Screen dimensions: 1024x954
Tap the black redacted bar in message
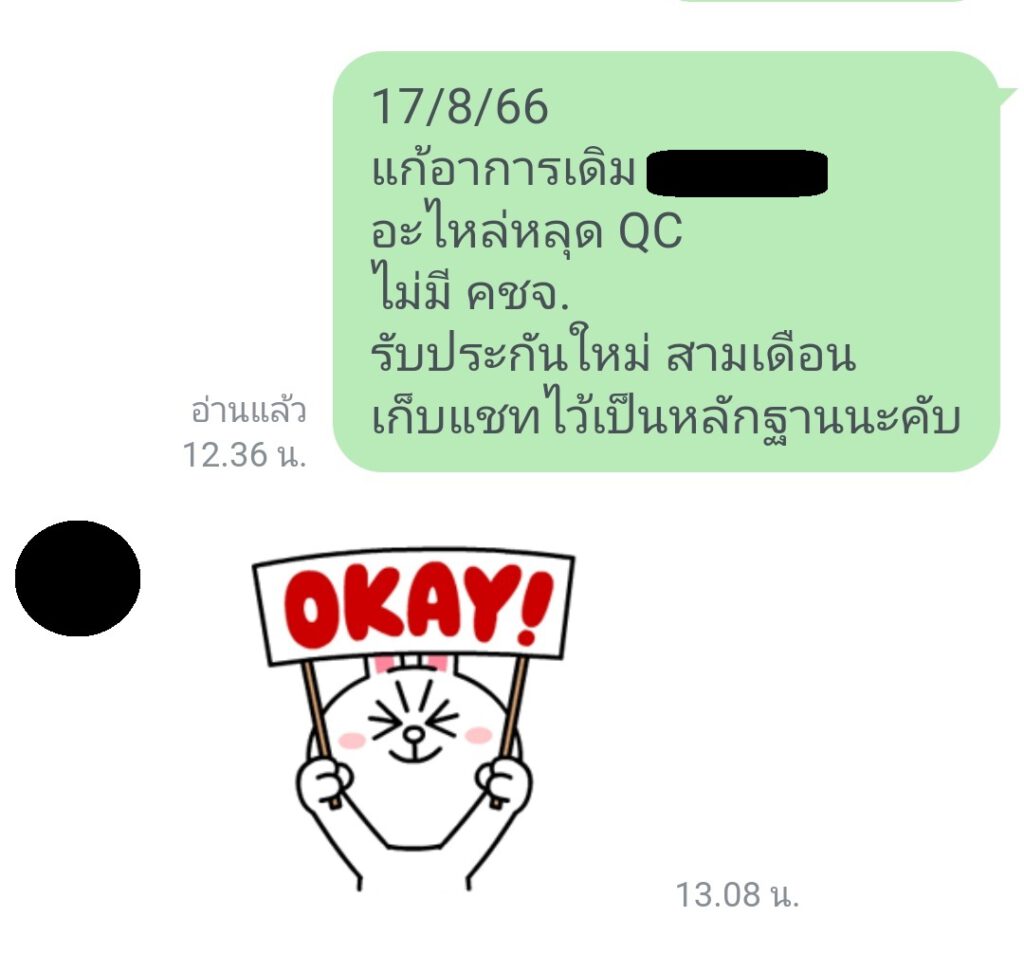tap(737, 173)
